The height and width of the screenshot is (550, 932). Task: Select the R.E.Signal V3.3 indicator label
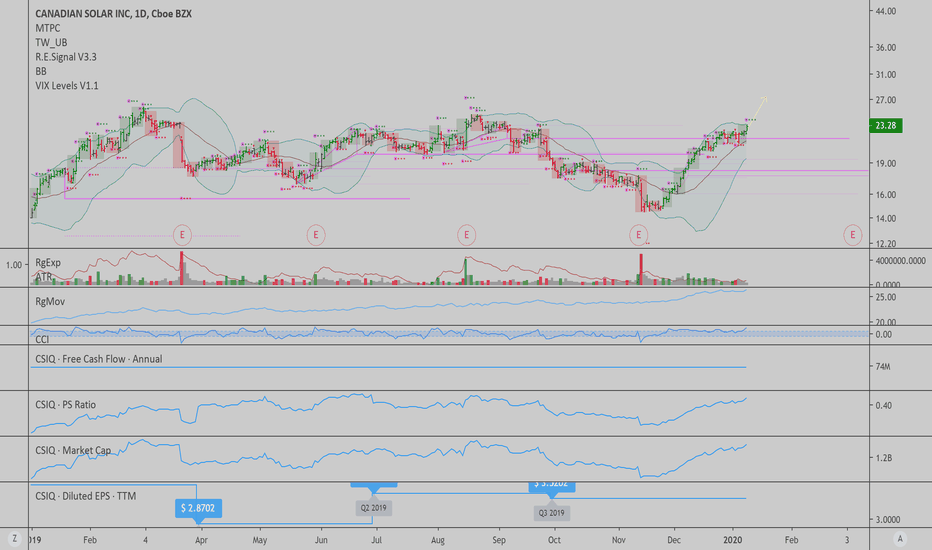66,57
